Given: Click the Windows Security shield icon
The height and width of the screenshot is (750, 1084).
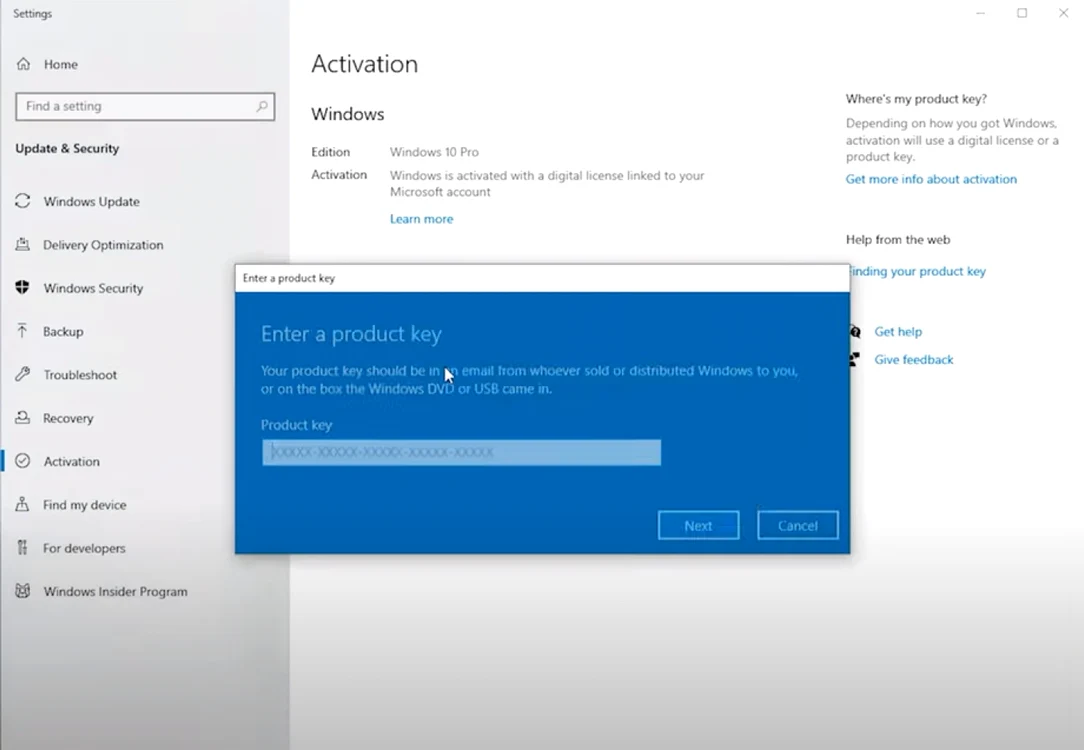Looking at the screenshot, I should click(23, 288).
